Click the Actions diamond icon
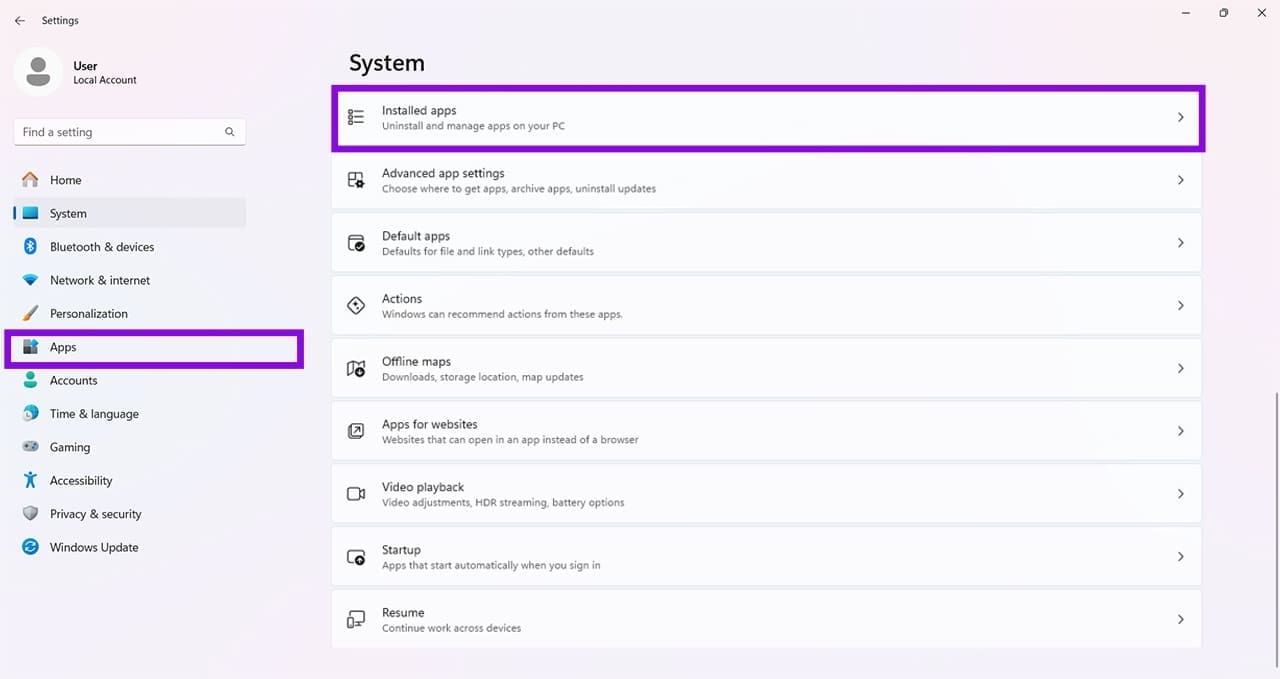Image resolution: width=1280 pixels, height=679 pixels. (x=356, y=306)
